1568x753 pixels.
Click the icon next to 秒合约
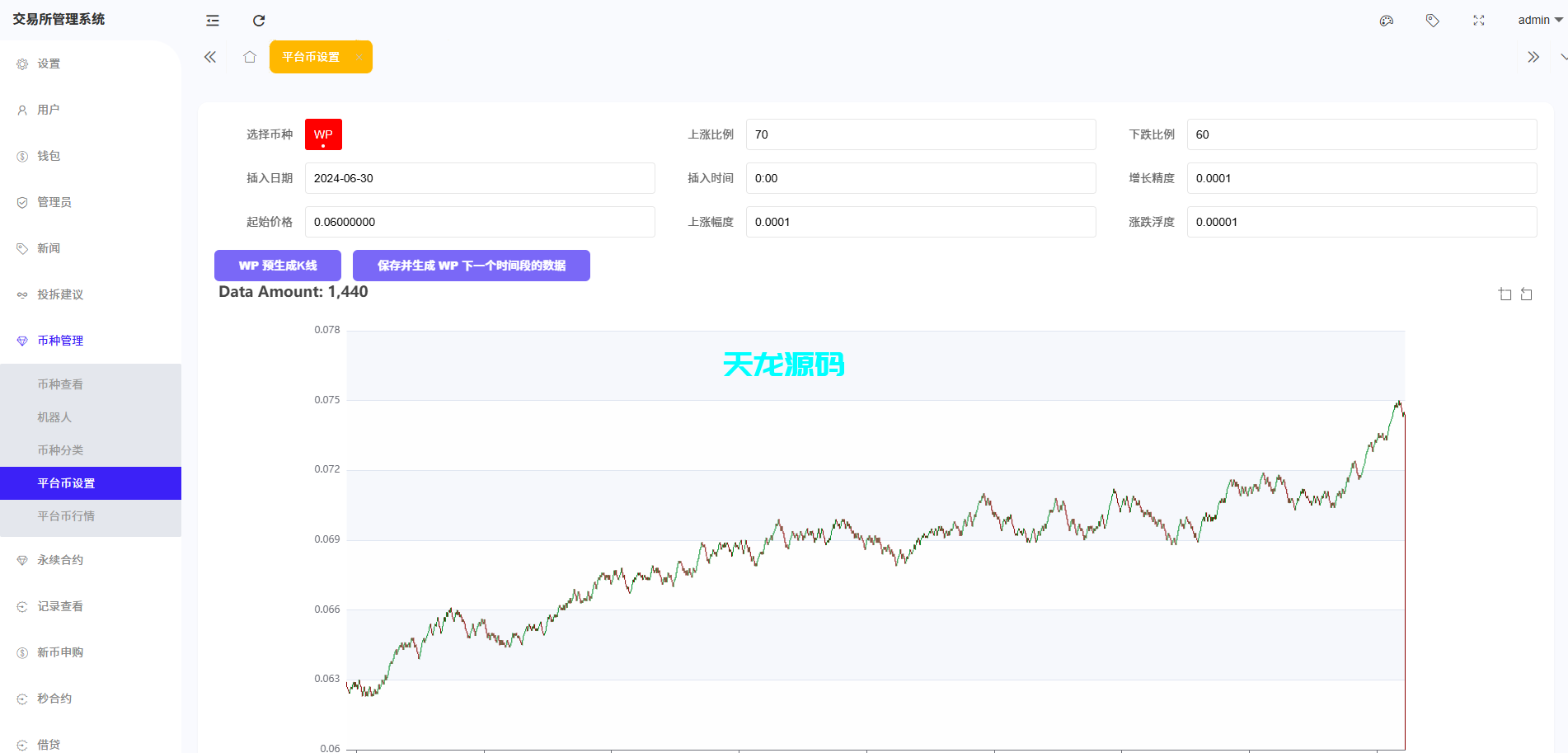pyautogui.click(x=22, y=699)
